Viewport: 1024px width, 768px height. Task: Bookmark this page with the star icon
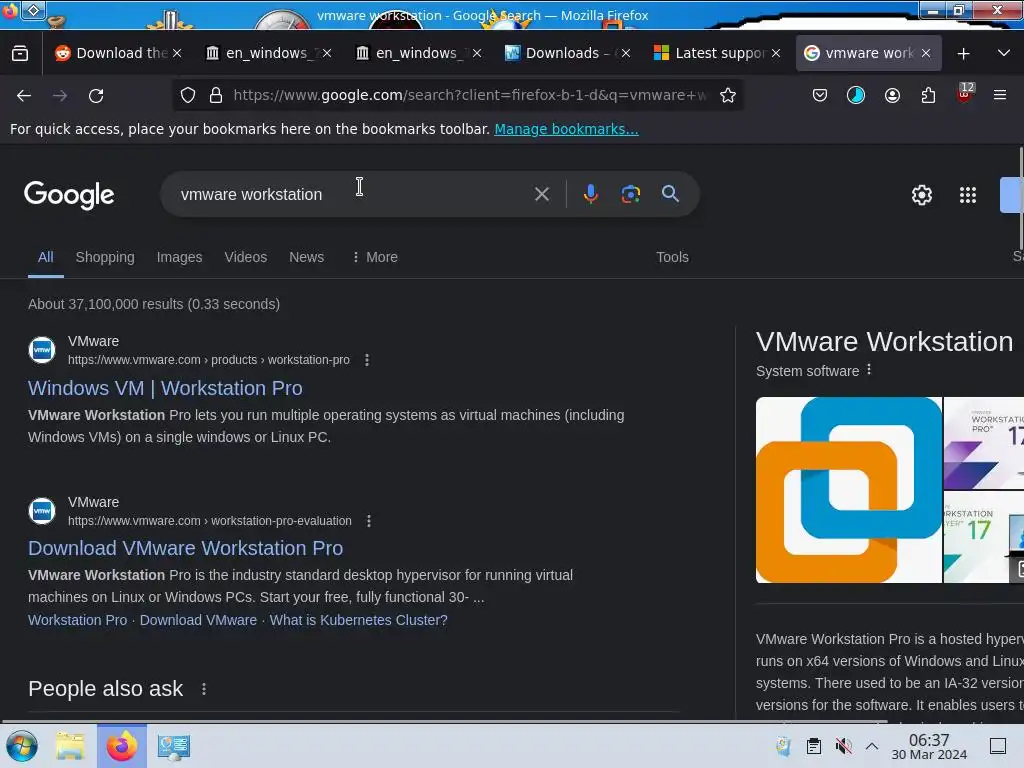[x=728, y=95]
